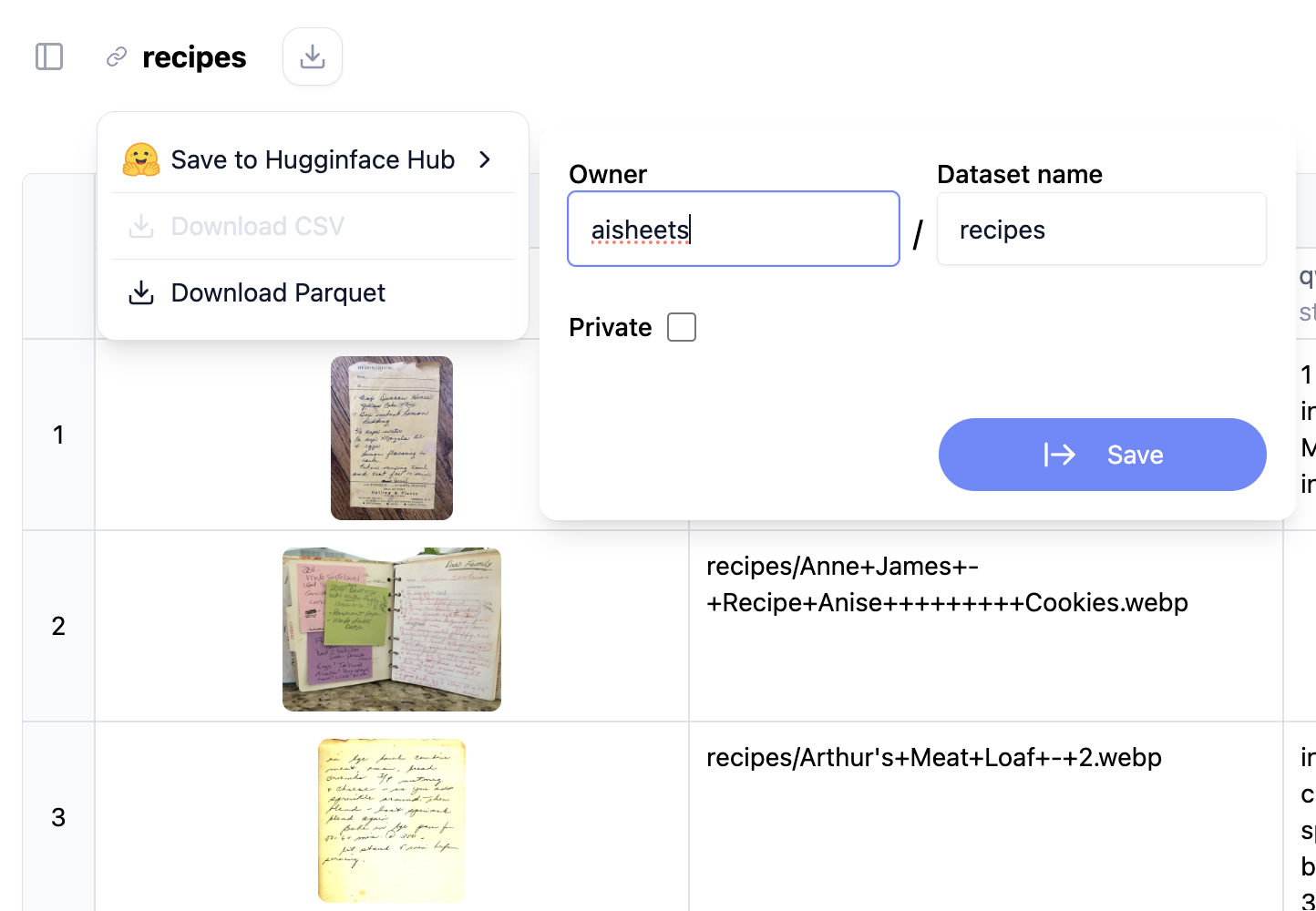
Task: Click the Hugging Face emoji icon
Action: pos(141,159)
